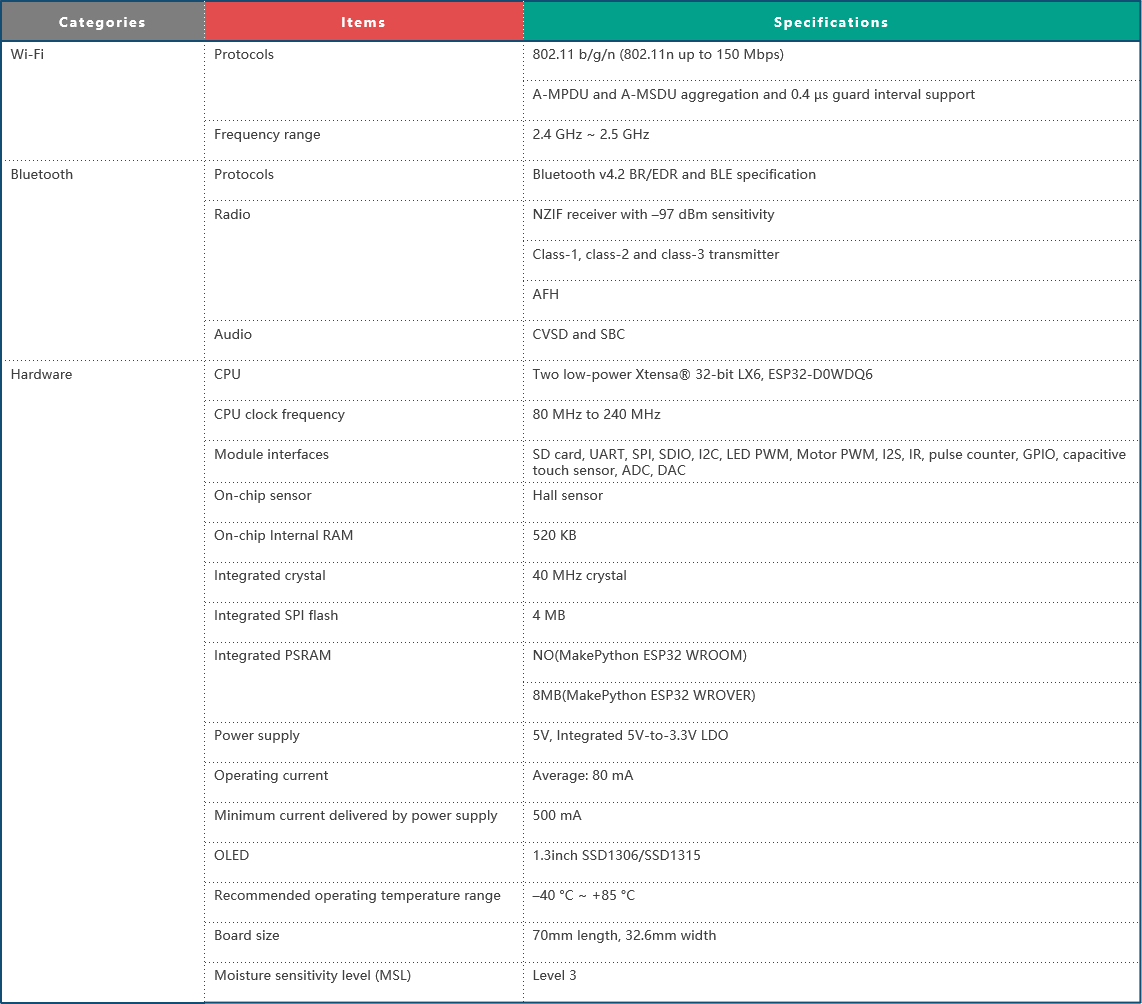Screen dimensions: 1142x1004
Task: Select the NZIF receiver sensitivity text
Action: click(653, 215)
